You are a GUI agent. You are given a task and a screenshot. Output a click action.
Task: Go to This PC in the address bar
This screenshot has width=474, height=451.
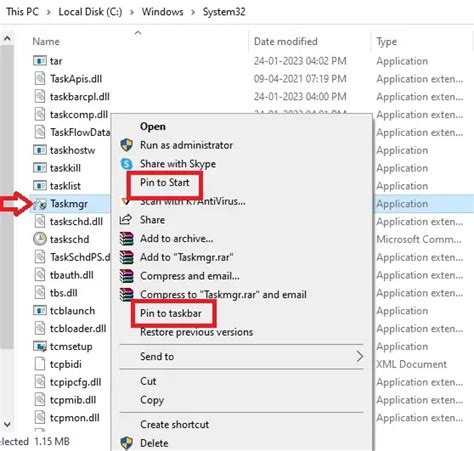pyautogui.click(x=23, y=12)
